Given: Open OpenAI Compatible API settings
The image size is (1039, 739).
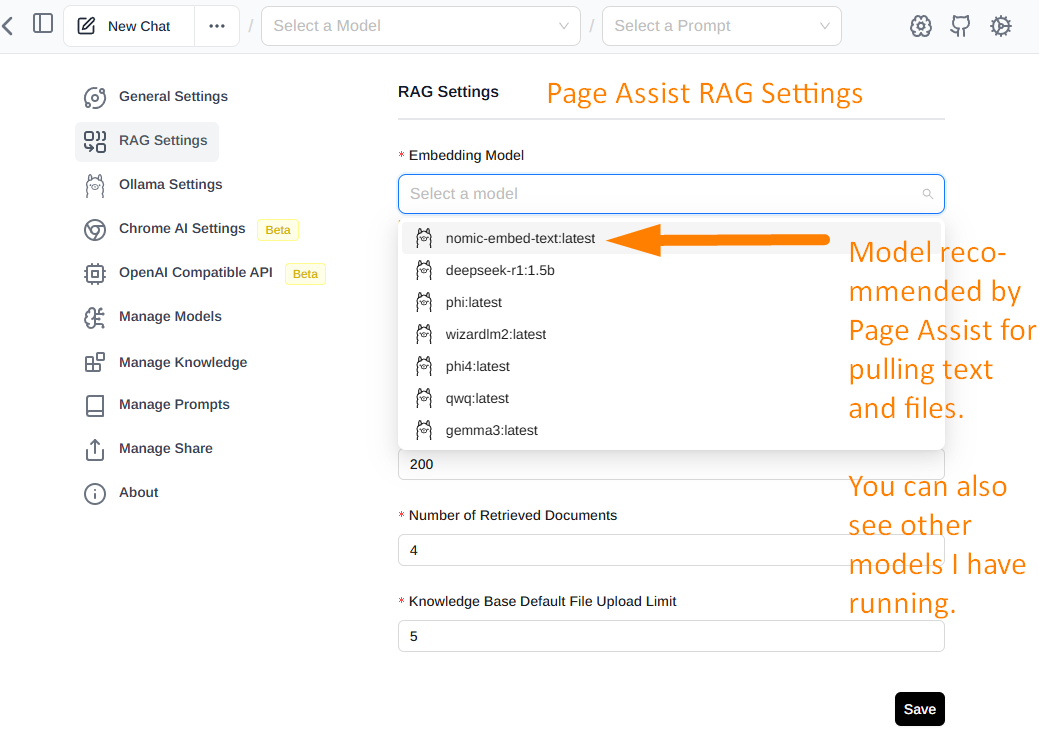Looking at the screenshot, I should tap(195, 273).
